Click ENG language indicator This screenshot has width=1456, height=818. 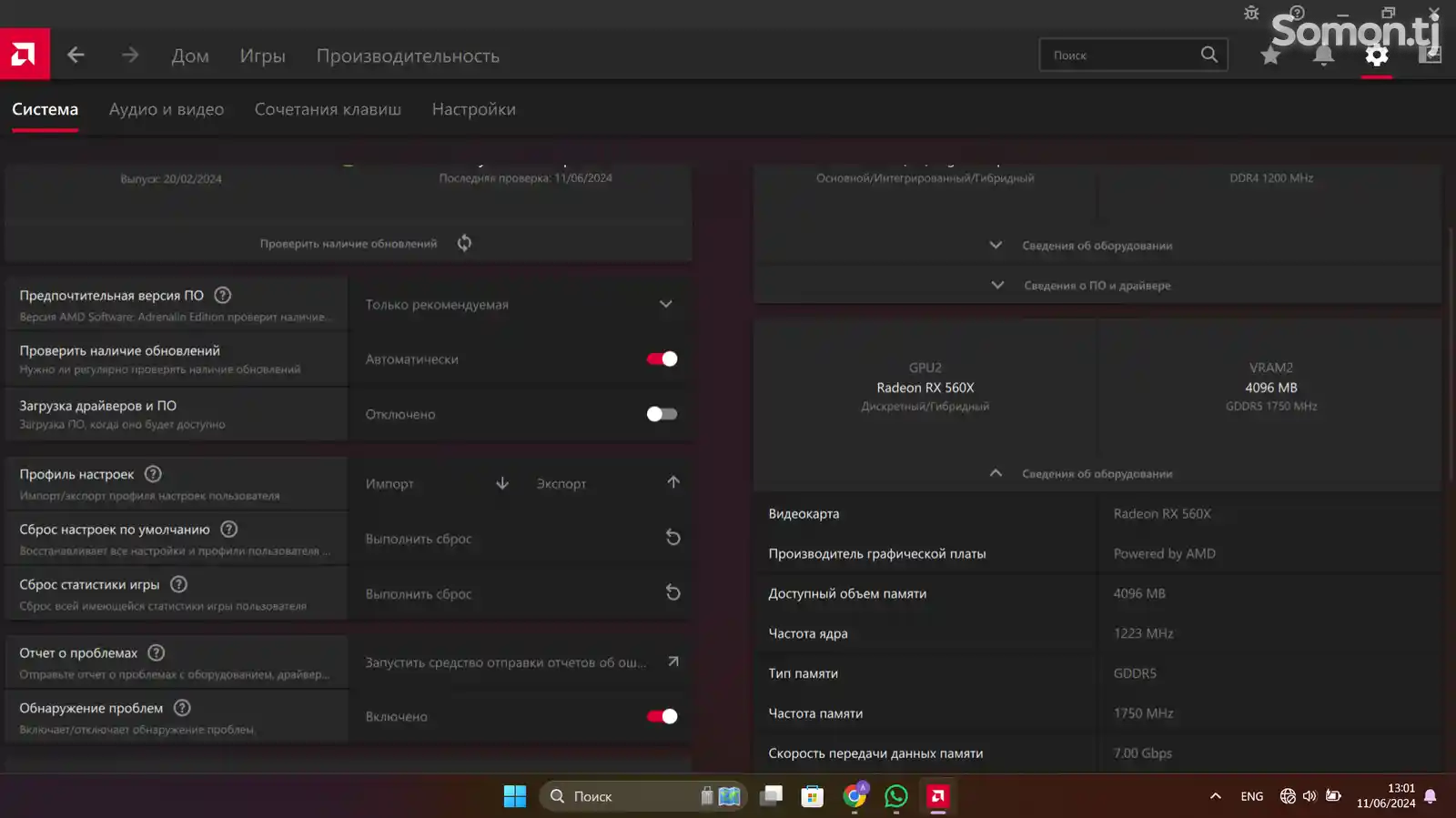coord(1252,796)
